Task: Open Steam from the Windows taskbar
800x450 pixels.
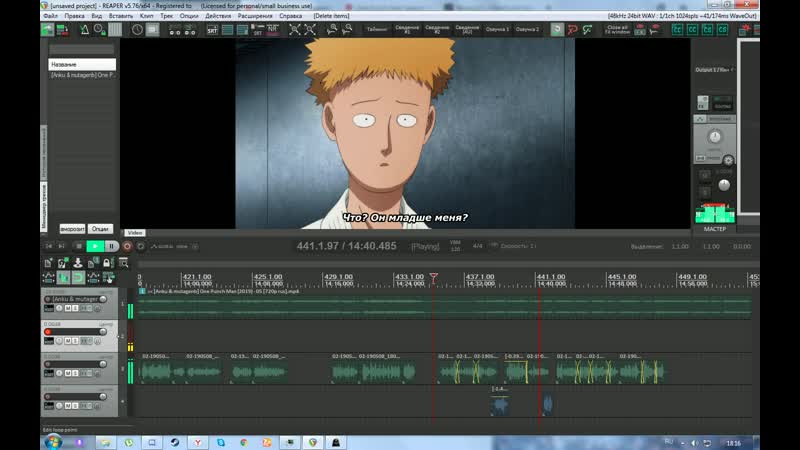Action: 174,442
